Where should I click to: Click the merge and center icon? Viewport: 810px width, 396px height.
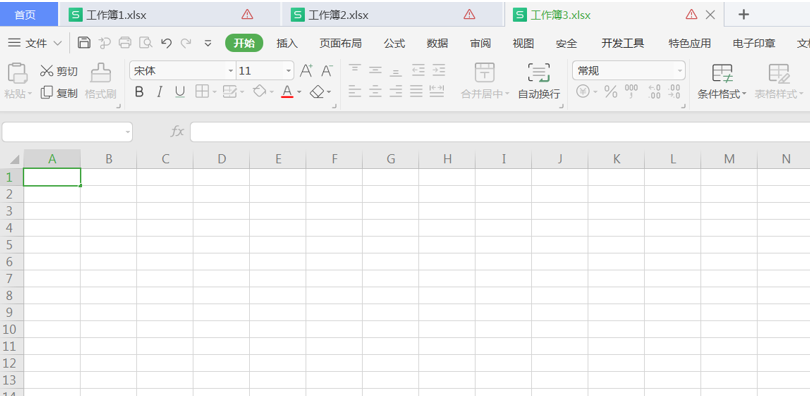(x=485, y=72)
